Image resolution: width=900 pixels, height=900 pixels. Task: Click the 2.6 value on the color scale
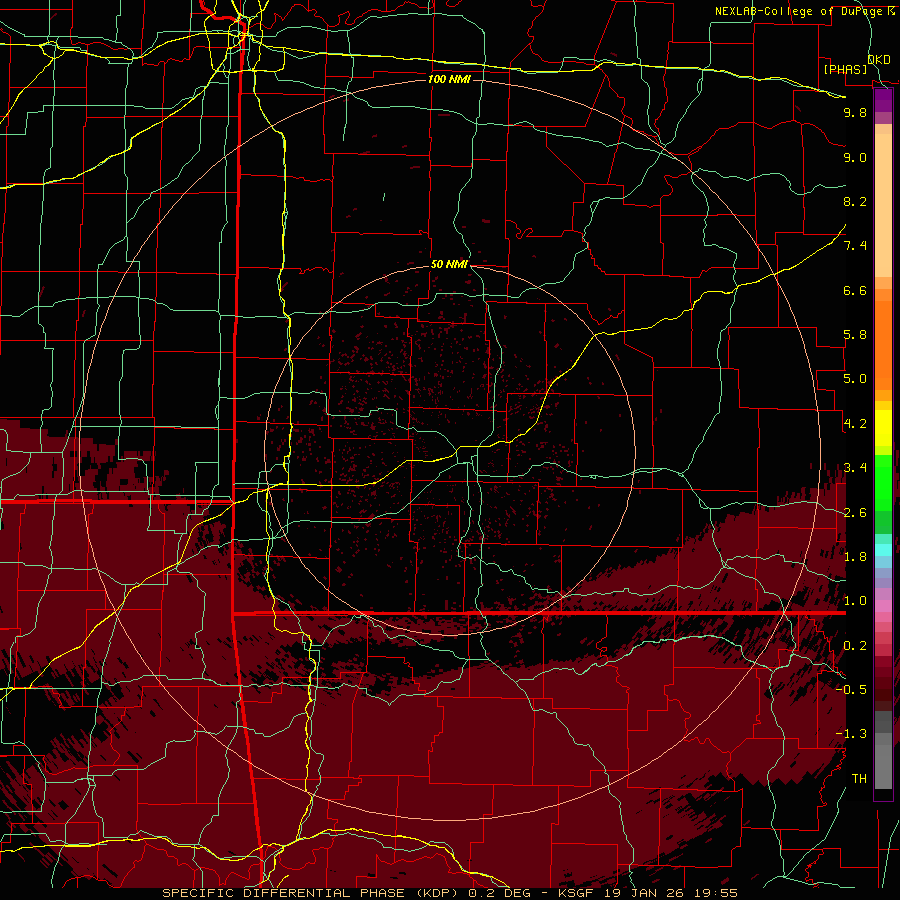point(855,513)
